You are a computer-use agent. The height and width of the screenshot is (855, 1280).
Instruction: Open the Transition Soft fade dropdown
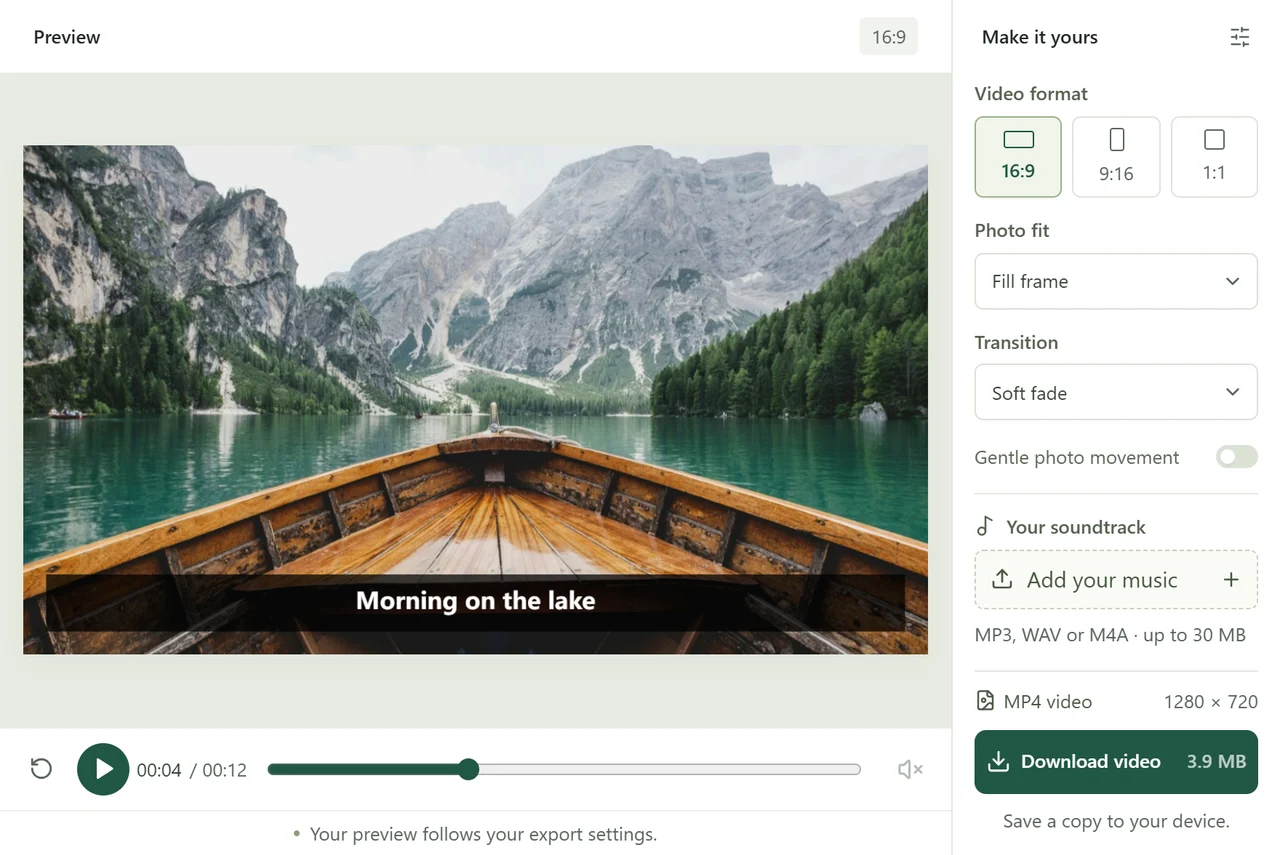(1116, 392)
